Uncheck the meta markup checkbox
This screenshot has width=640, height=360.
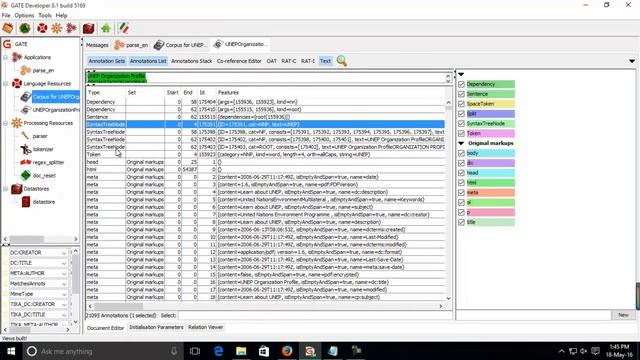[x=461, y=193]
